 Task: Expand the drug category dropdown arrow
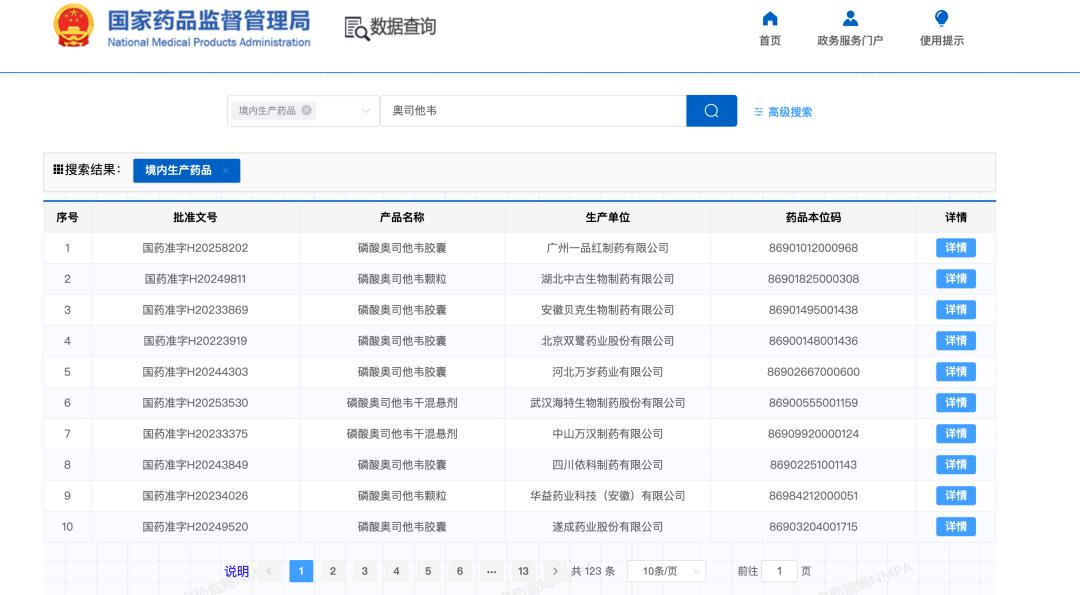(365, 111)
